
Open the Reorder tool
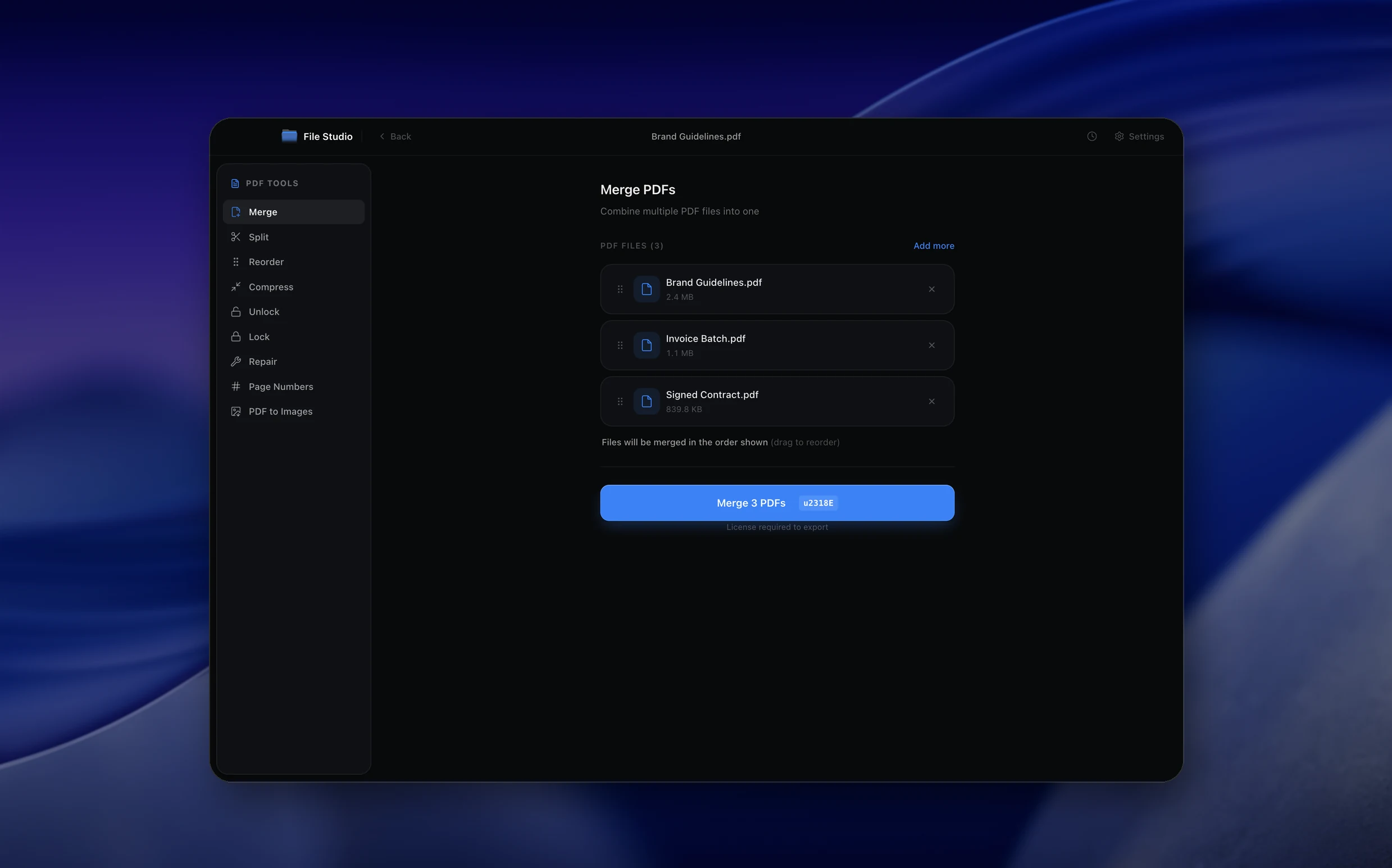coord(293,262)
